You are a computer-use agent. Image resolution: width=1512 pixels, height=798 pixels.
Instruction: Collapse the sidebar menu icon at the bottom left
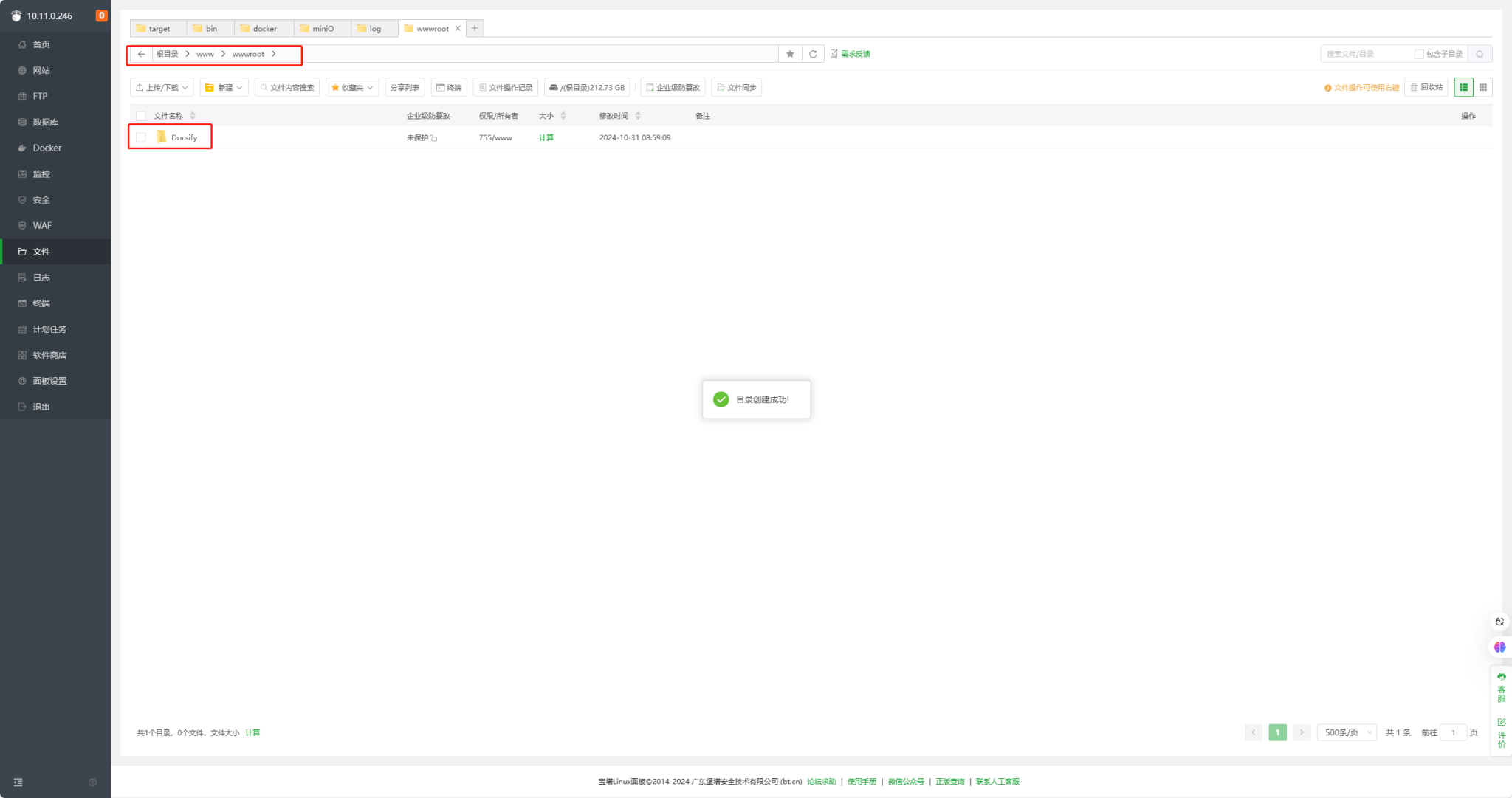tap(18, 782)
